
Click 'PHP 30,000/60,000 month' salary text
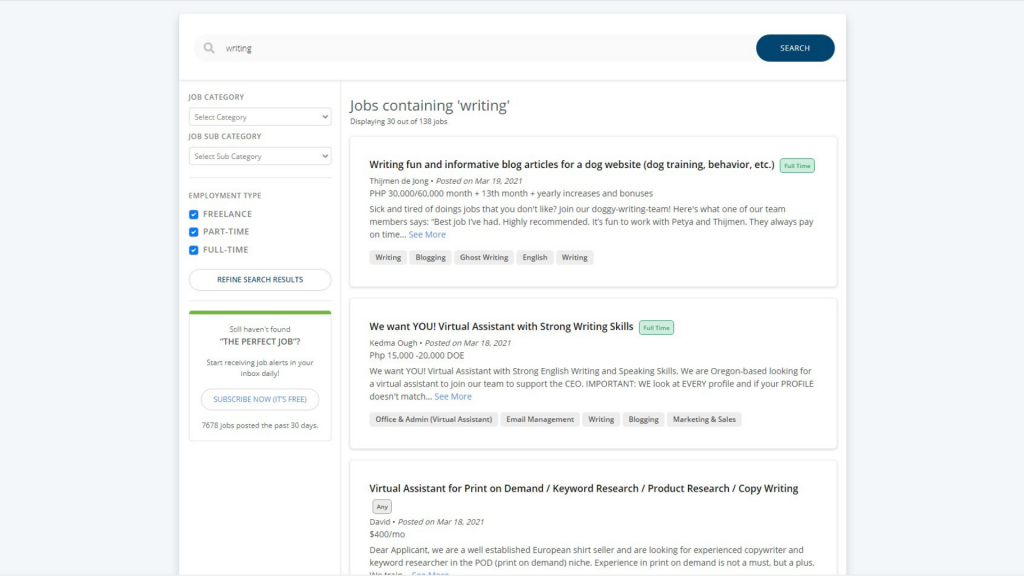click(511, 193)
